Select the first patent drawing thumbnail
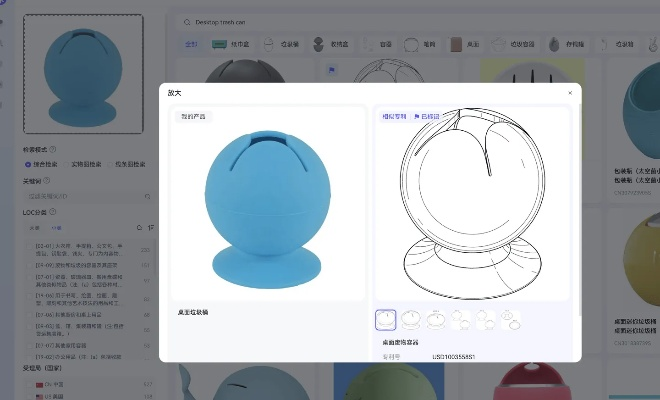Screen dimensions: 660x400 (386, 319)
